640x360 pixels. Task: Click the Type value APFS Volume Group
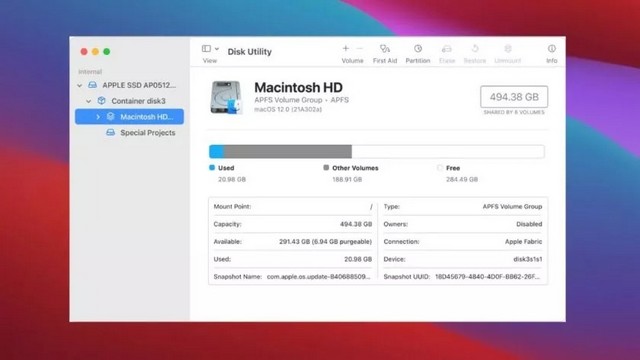(512, 207)
